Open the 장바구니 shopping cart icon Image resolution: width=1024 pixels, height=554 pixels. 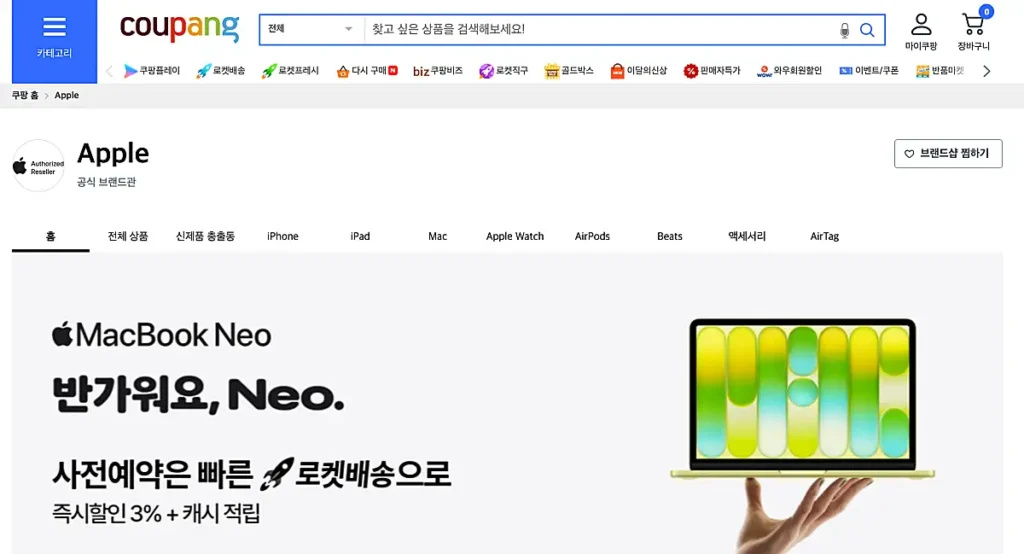click(x=973, y=32)
